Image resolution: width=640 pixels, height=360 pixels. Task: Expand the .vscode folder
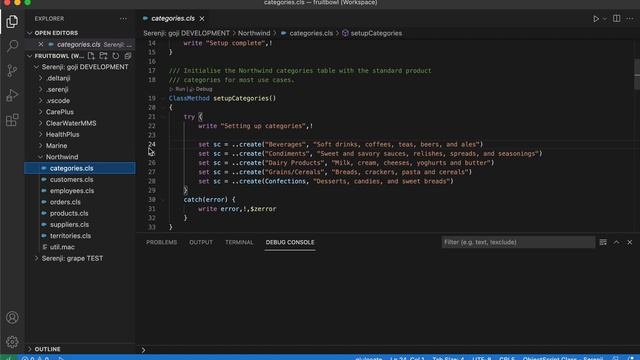pyautogui.click(x=40, y=100)
